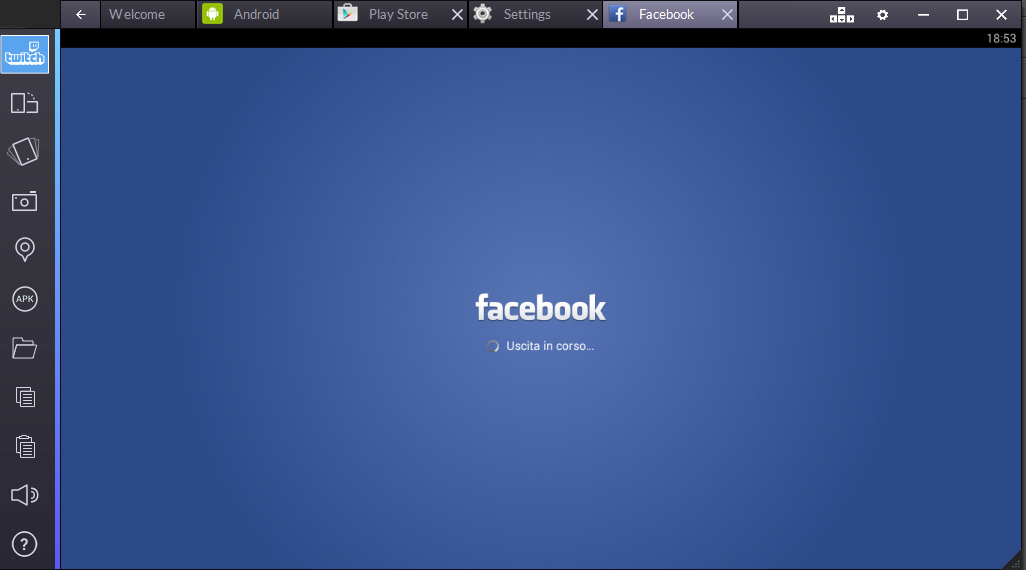Click the paste clipboard icon
1026x570 pixels.
(x=25, y=446)
